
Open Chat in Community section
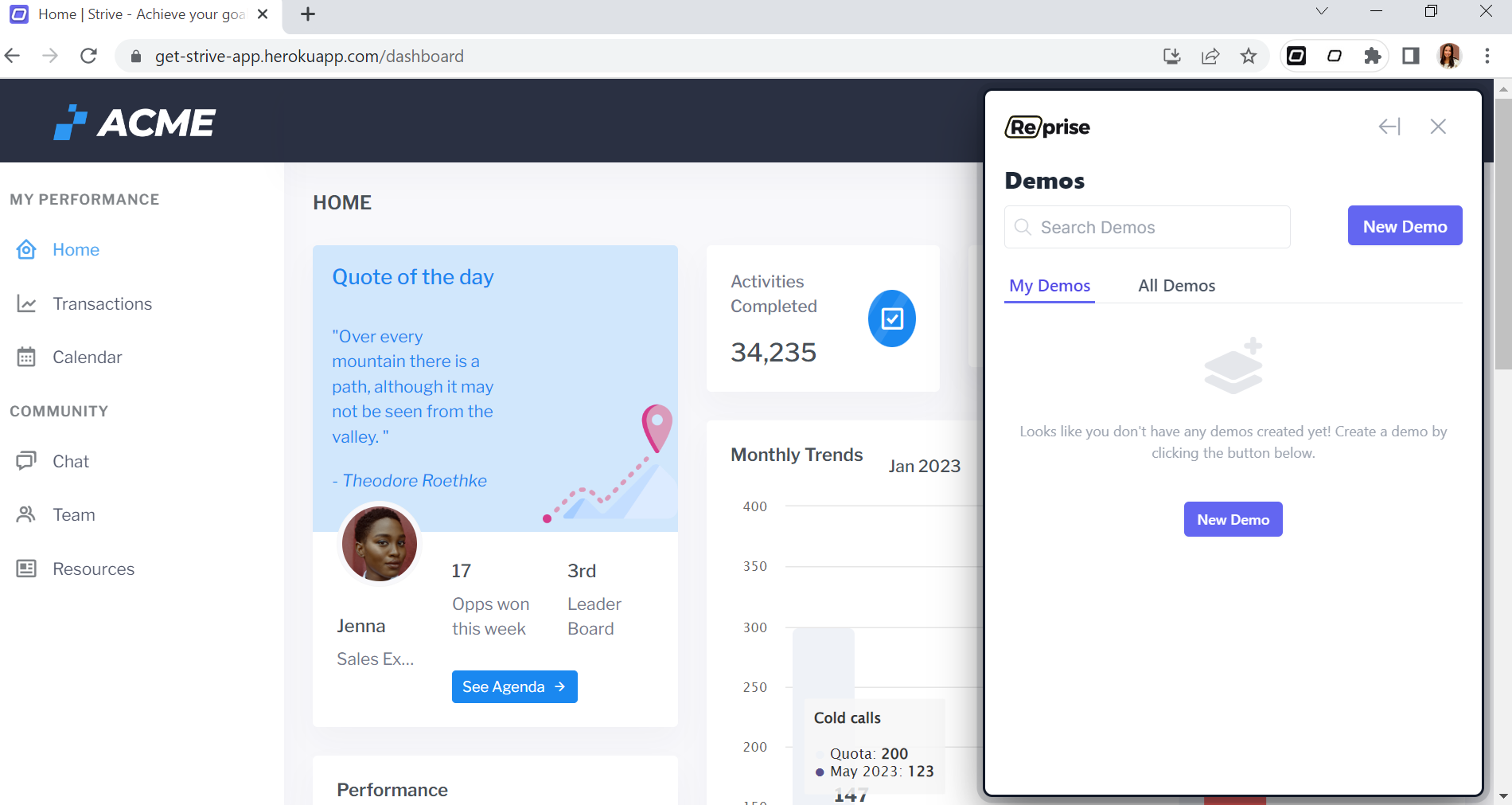[70, 462]
